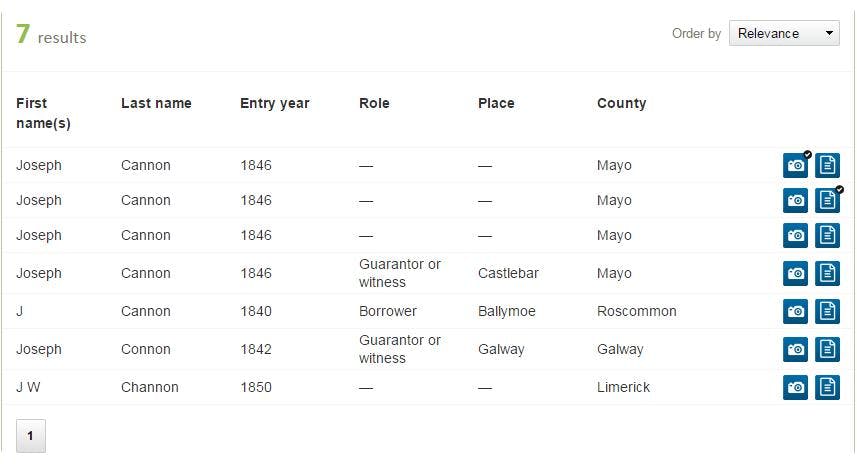View transcript for first Joseph Cannon row
The width and height of the screenshot is (857, 464).
coord(827,166)
